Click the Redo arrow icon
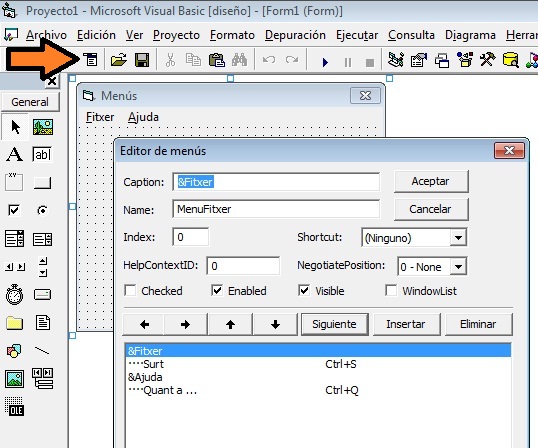The height and width of the screenshot is (448, 538). pos(292,60)
